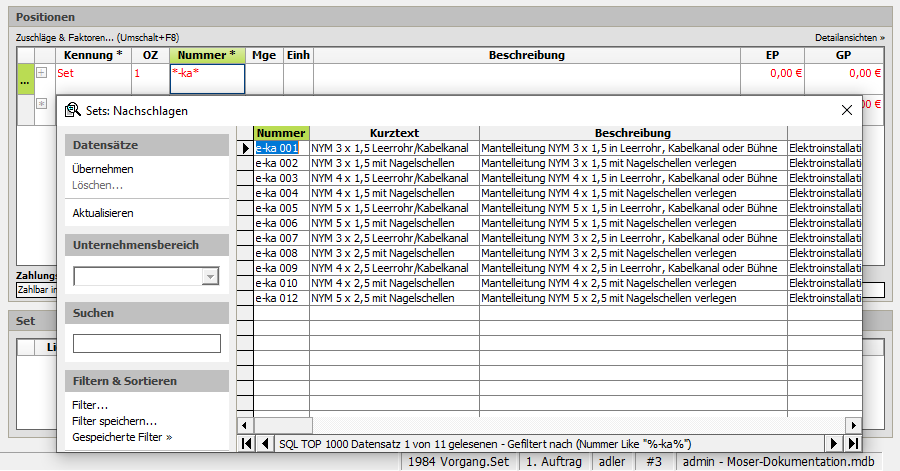Click into the Suchen search field
Image resolution: width=900 pixels, height=471 pixels.
146,344
